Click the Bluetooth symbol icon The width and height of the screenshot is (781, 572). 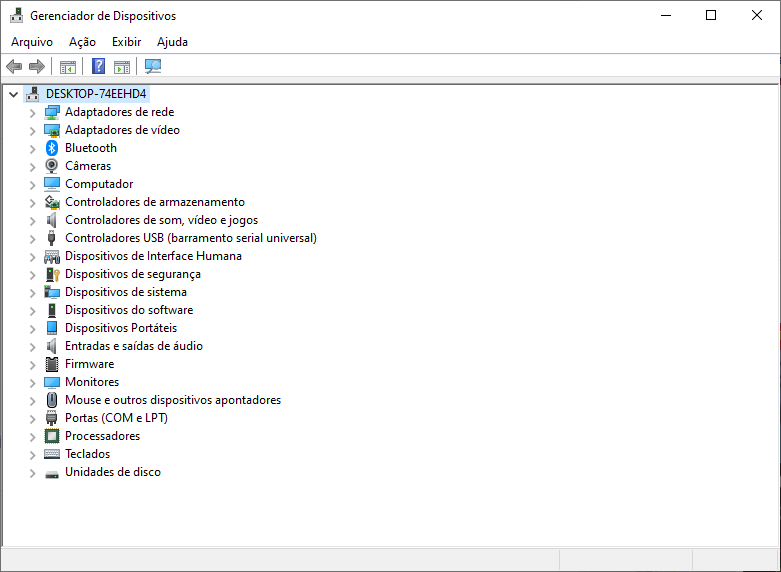coord(52,148)
